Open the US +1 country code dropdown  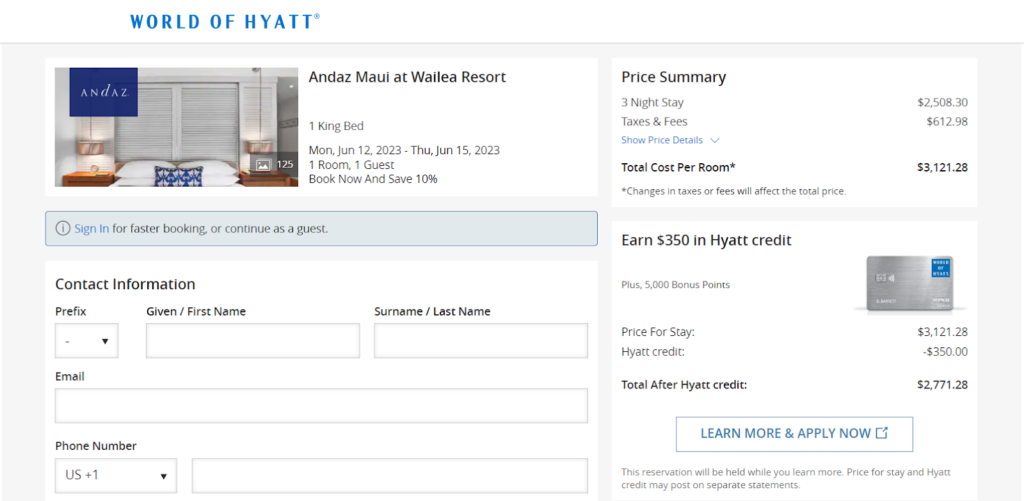click(x=116, y=475)
